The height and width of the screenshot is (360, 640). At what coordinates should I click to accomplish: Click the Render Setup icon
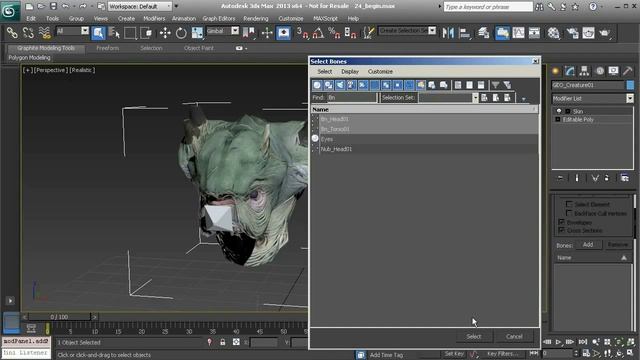click(x=572, y=33)
